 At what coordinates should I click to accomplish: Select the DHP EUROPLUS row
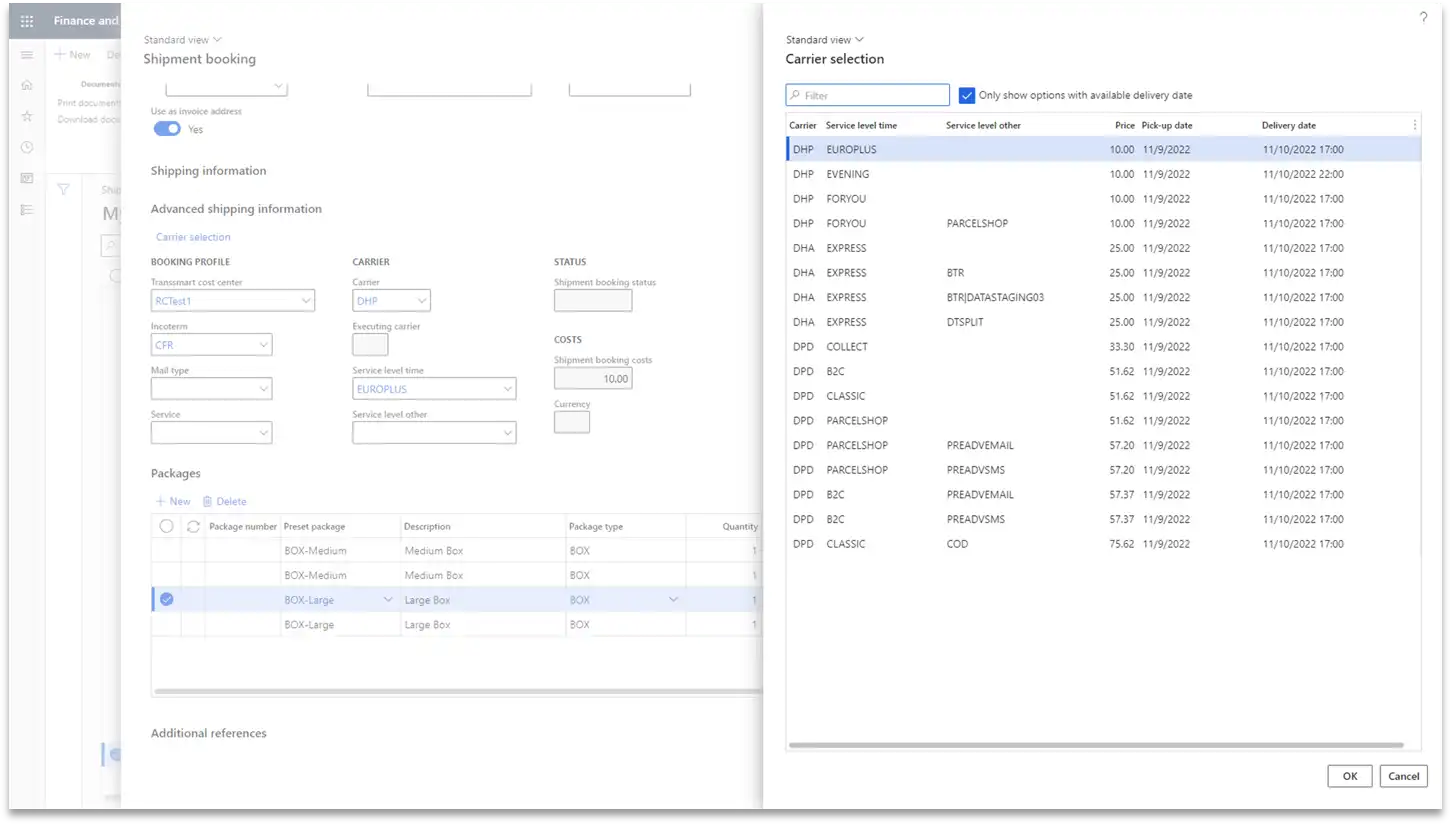(1103, 149)
